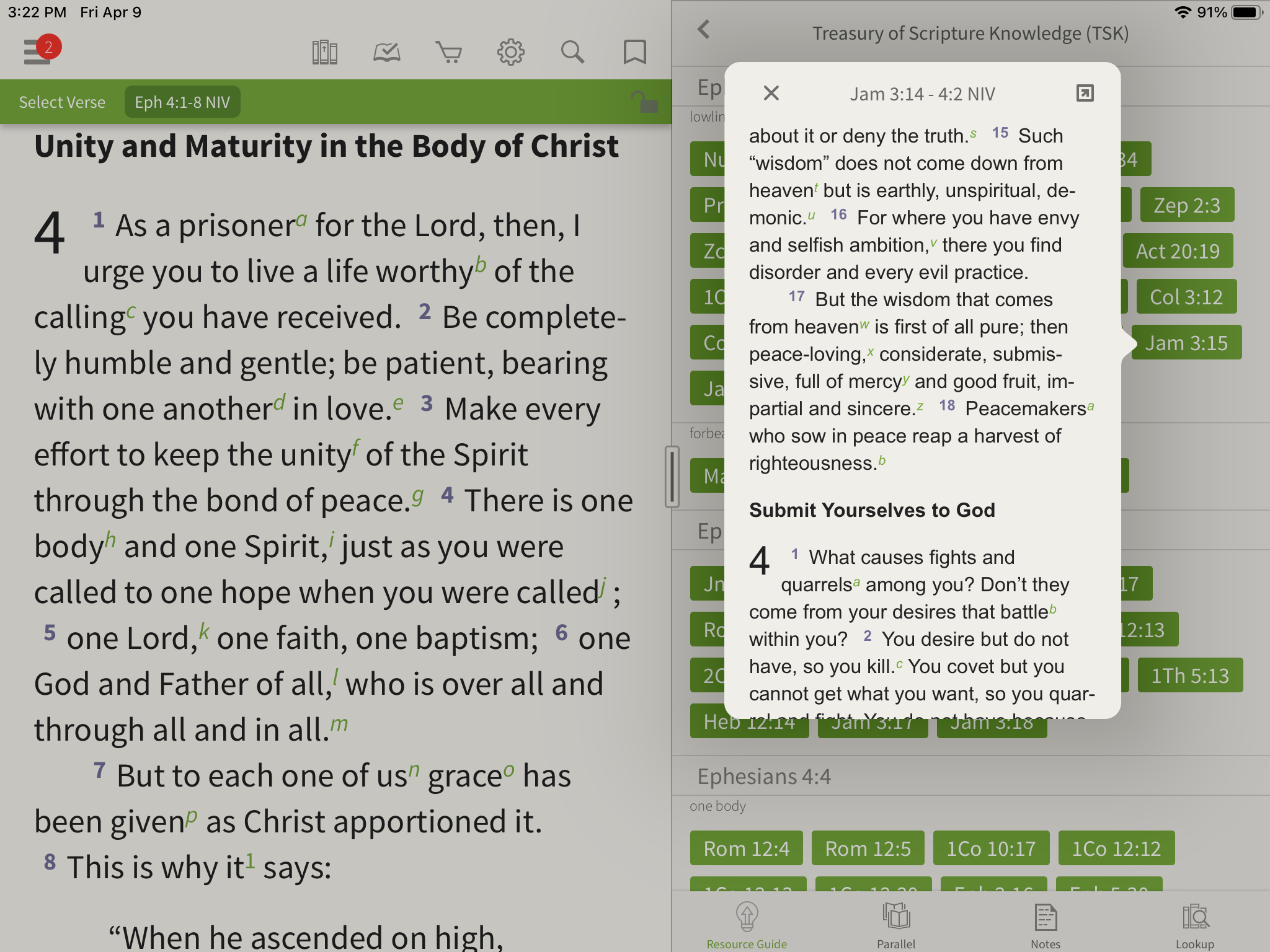Open the Parallel tab
Image resolution: width=1270 pixels, height=952 pixels.
pyautogui.click(x=895, y=926)
